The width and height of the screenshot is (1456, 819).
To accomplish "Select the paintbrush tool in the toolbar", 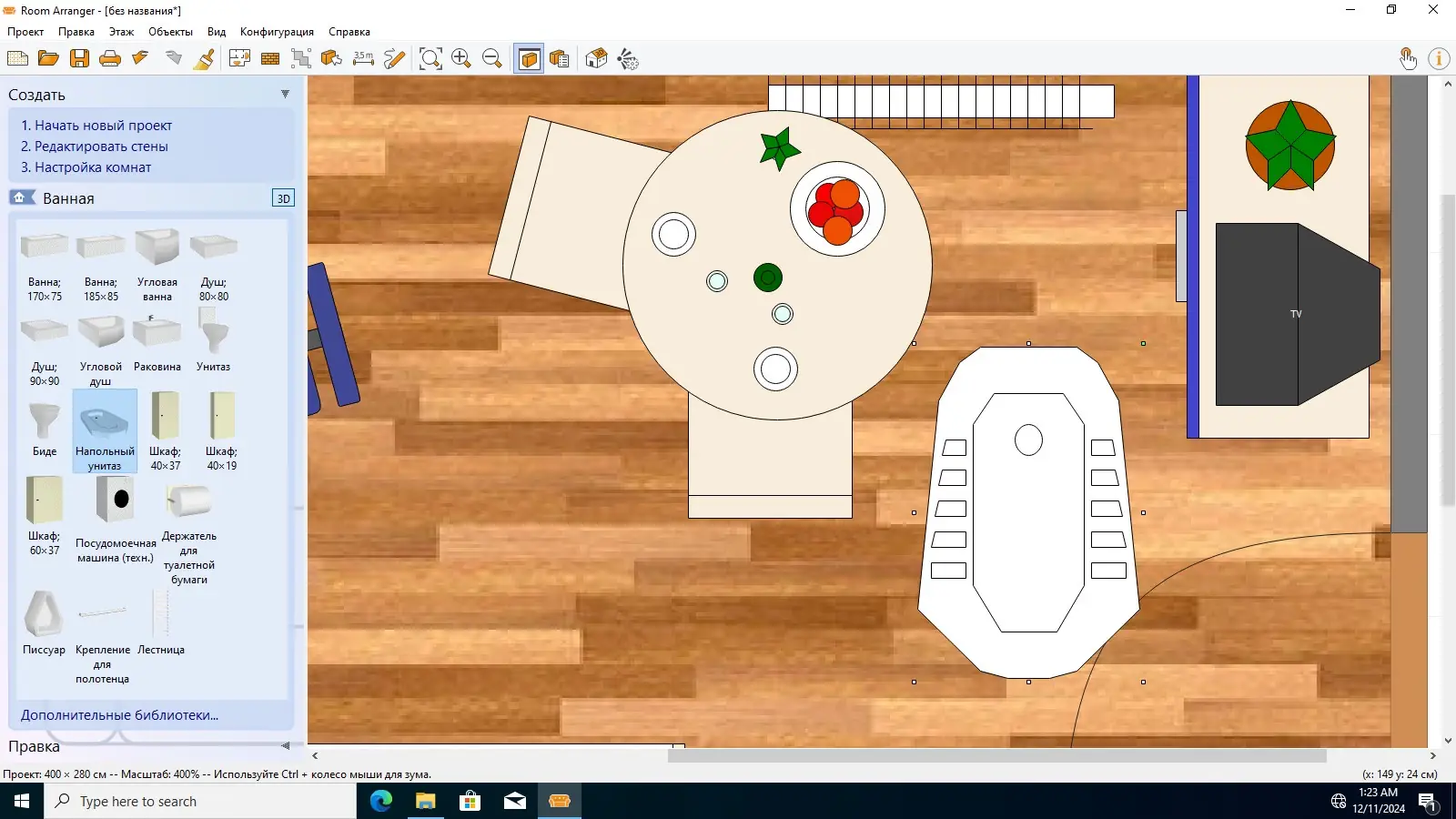I will point(205,59).
